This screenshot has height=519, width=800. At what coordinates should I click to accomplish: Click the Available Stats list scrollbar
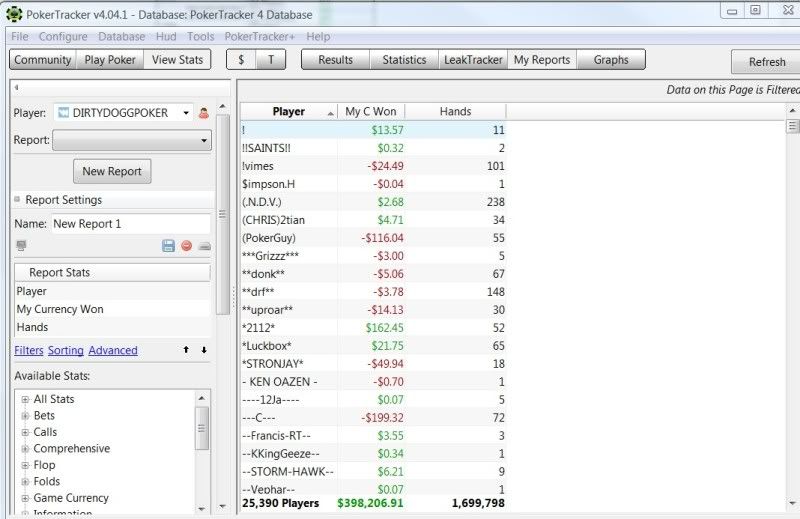coord(202,429)
